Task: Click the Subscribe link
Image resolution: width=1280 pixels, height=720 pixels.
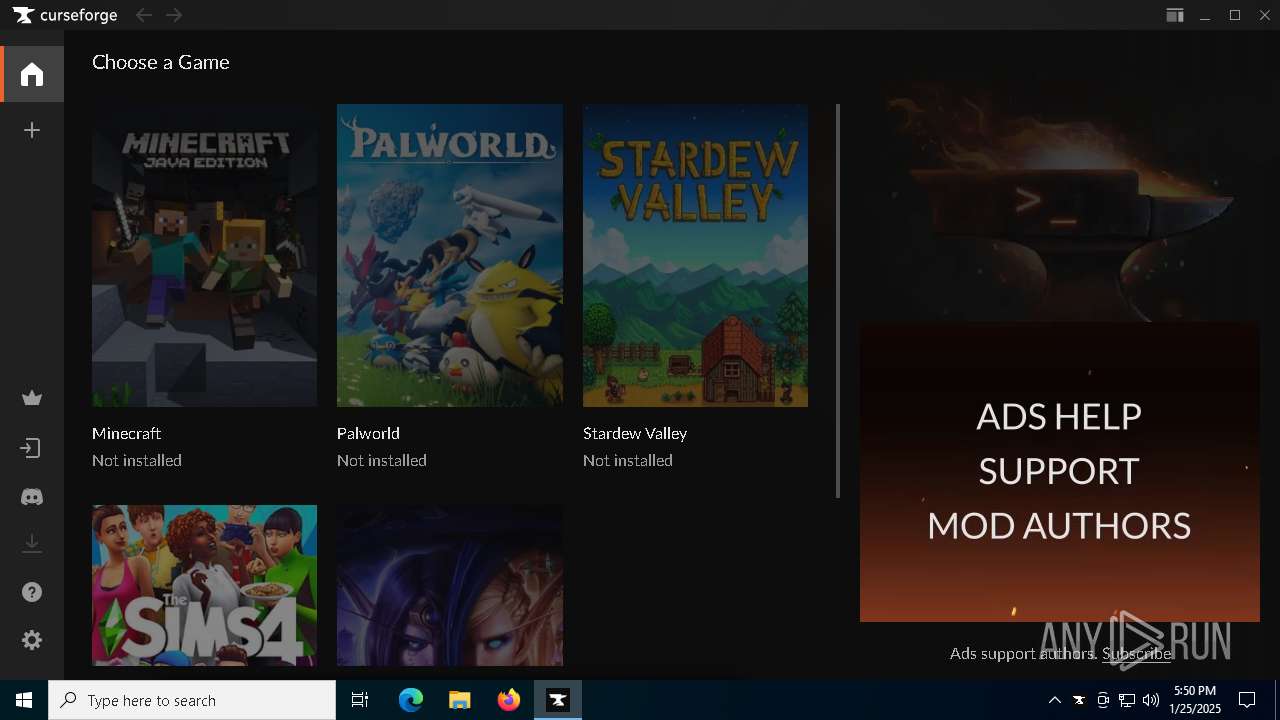Action: 1136,653
